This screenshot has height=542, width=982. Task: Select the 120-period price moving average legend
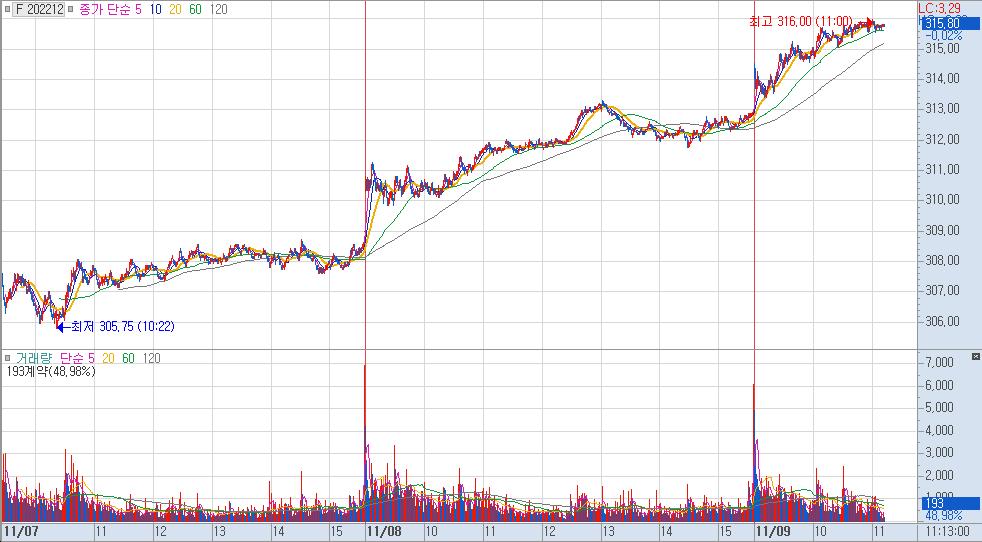point(219,9)
